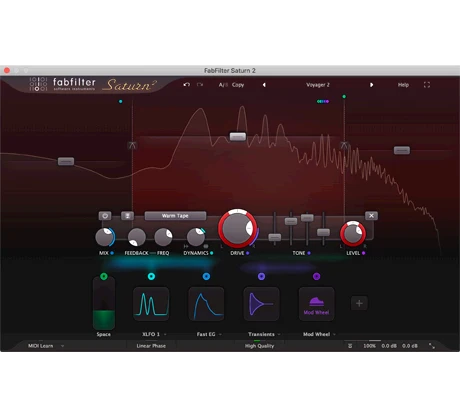Click the undo arrow icon
This screenshot has height=416, width=460.
coord(187,85)
